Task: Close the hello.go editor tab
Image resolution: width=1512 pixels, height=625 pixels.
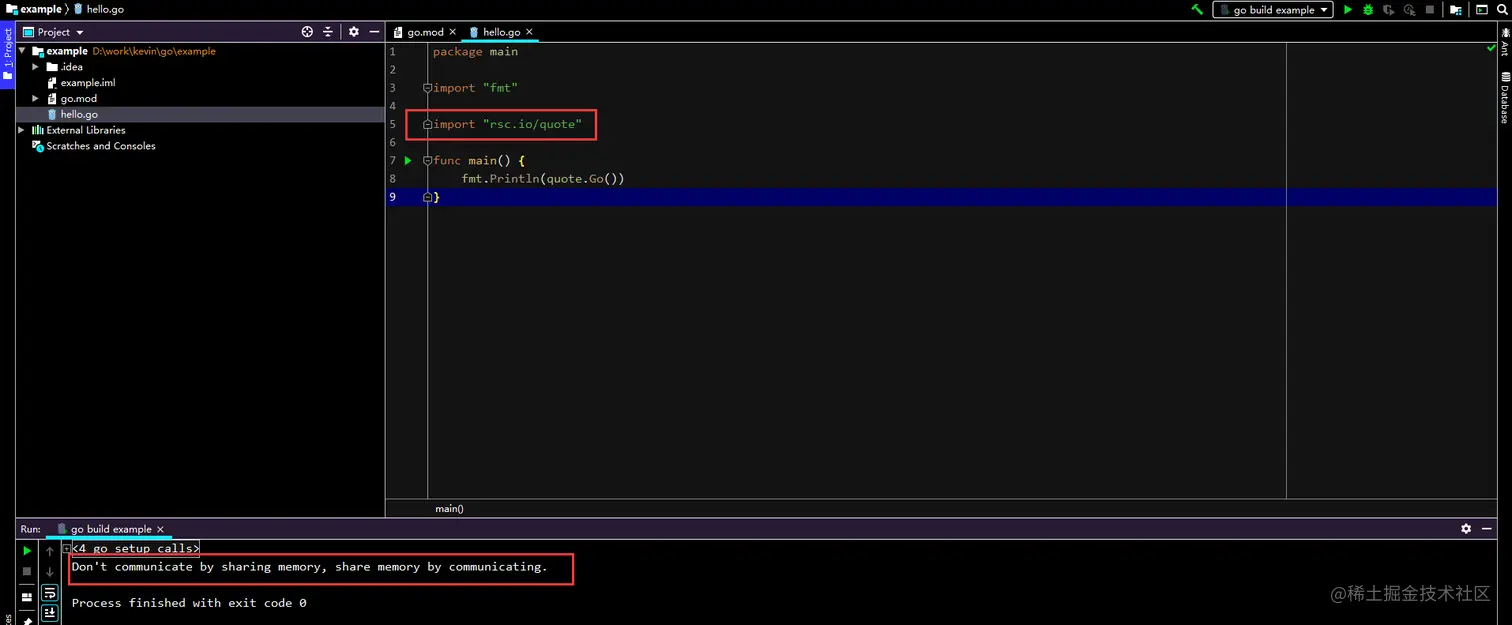Action: [x=529, y=32]
